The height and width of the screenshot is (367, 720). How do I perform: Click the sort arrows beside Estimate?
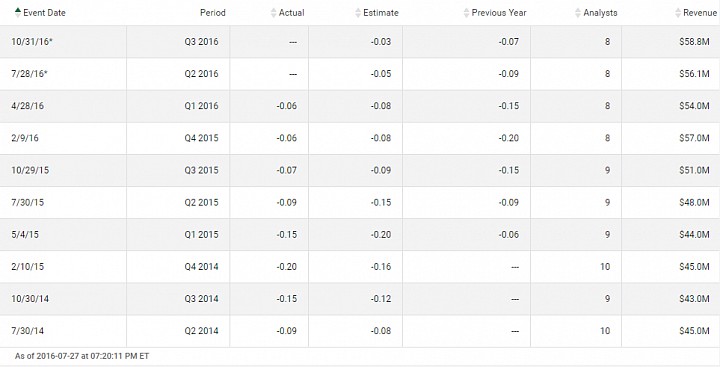tap(358, 13)
